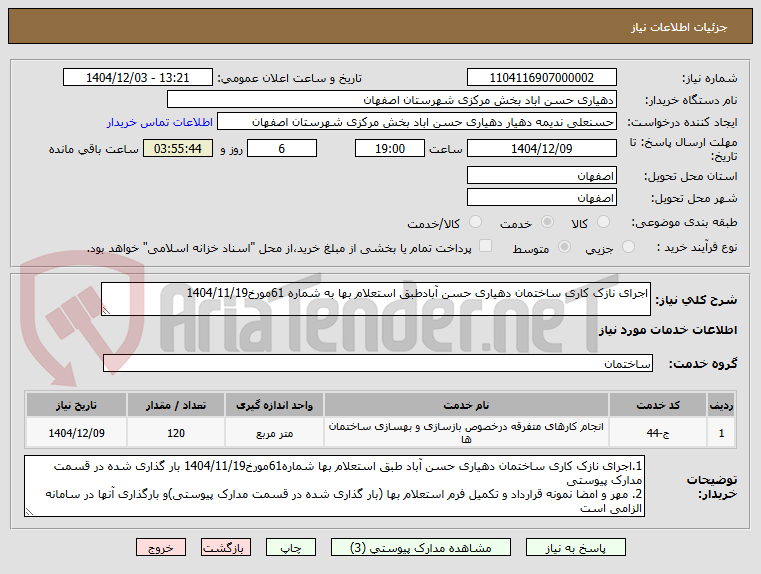Click the need number field 1104116907000002
Viewport: 761px width, 574px height.
[x=542, y=78]
